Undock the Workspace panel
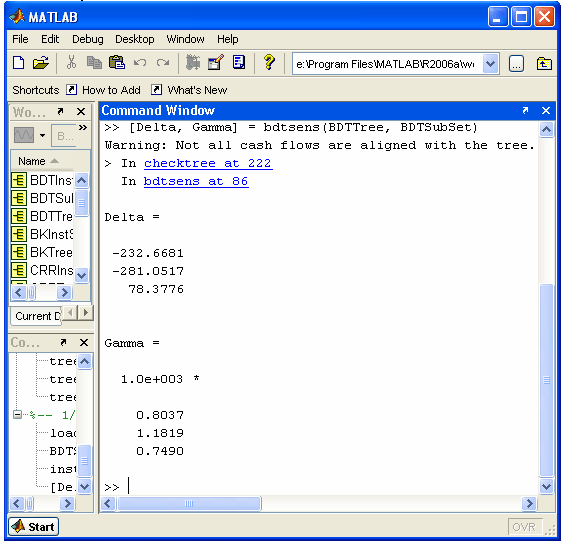 point(60,112)
